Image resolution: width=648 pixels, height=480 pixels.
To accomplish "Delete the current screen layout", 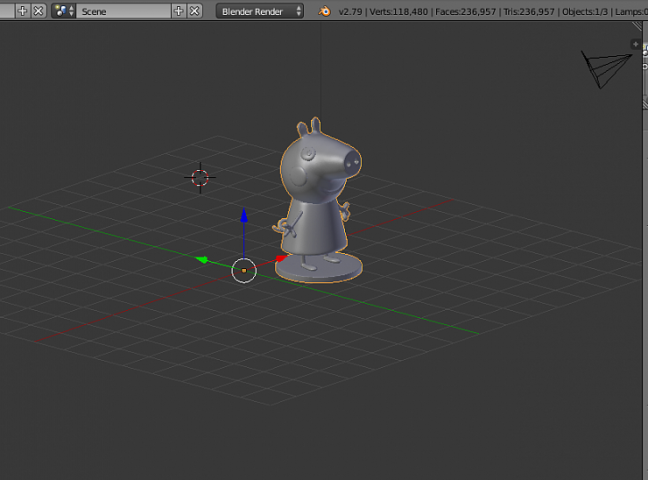I will coord(38,11).
